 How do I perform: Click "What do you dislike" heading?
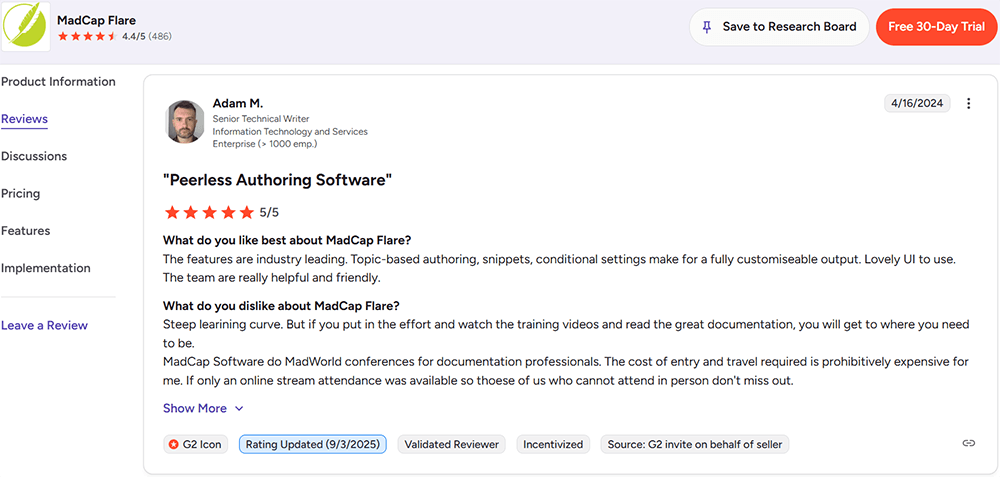click(281, 305)
